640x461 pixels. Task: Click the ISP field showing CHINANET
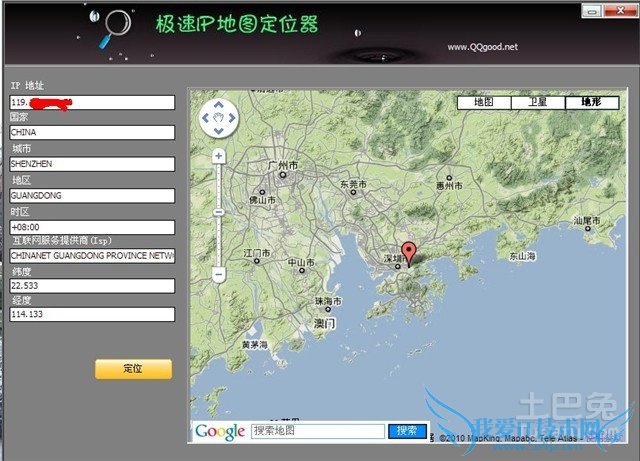click(91, 256)
